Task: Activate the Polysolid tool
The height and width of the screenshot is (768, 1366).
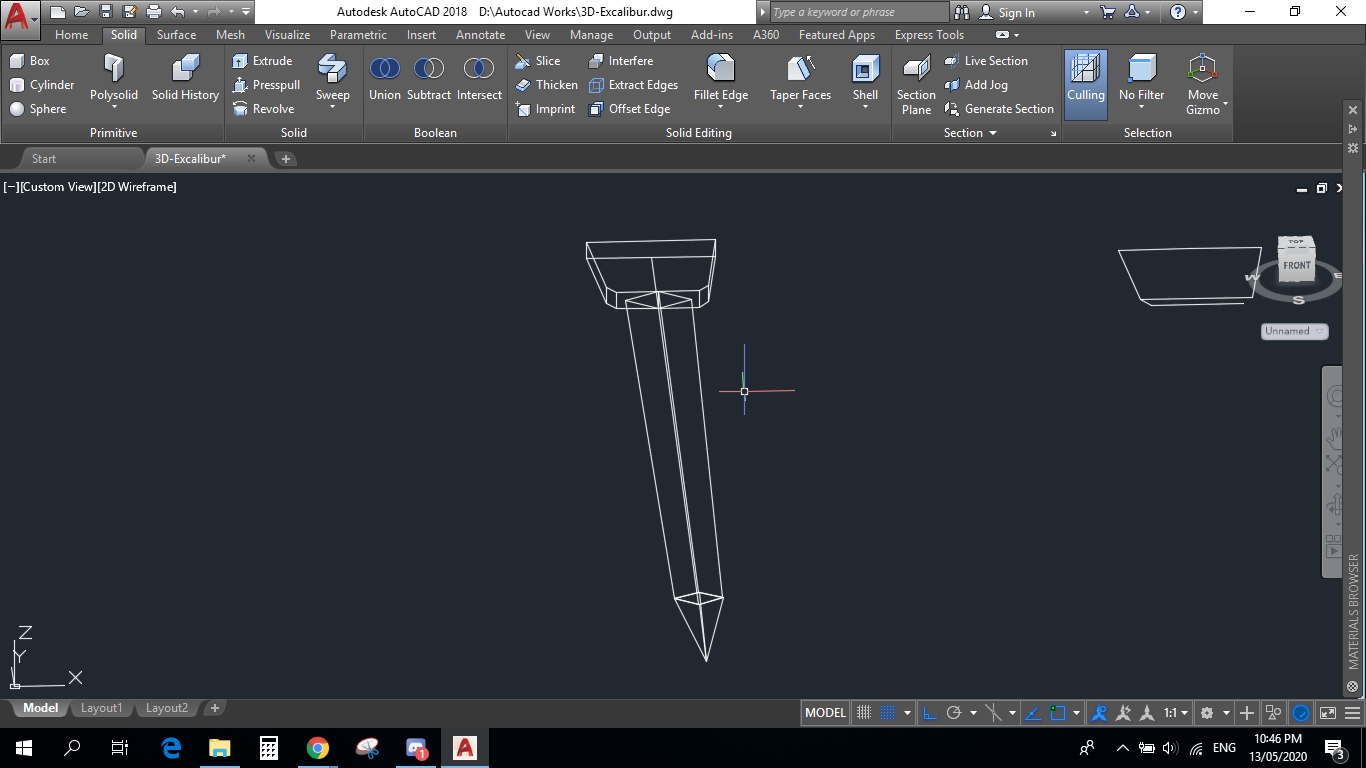Action: 114,78
